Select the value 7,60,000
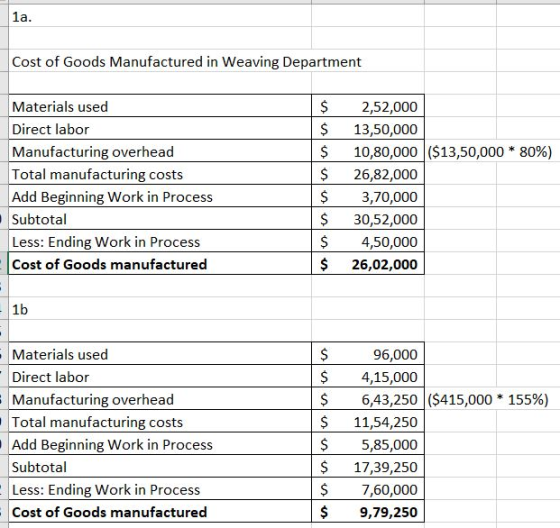Image resolution: width=560 pixels, height=528 pixels. tap(389, 490)
